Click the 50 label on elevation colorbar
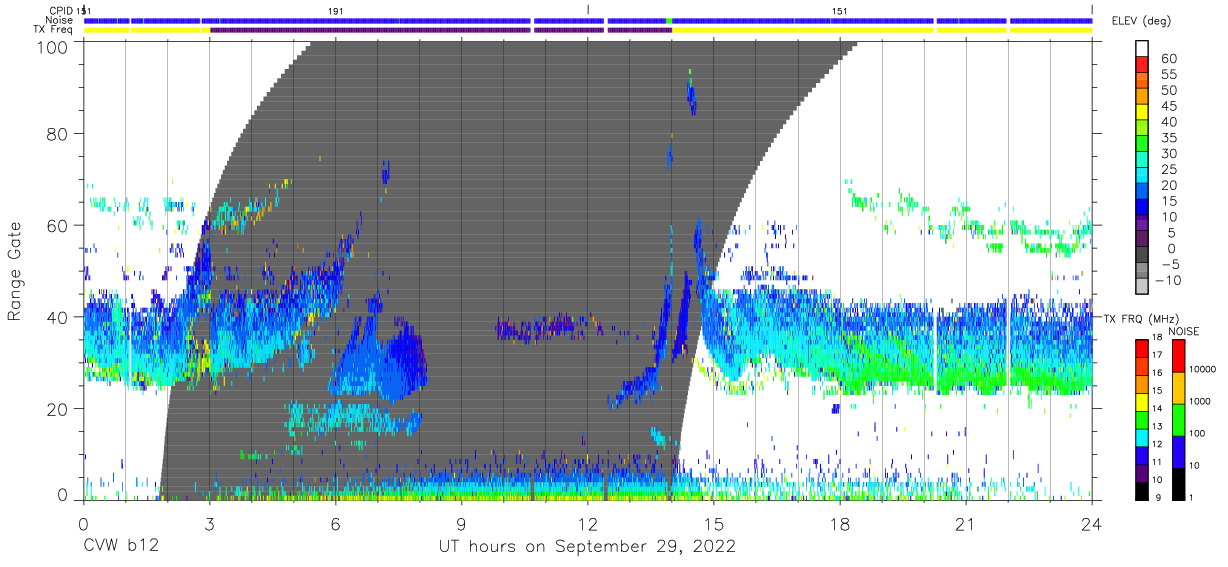The image size is (1228, 567). [x=1168, y=90]
